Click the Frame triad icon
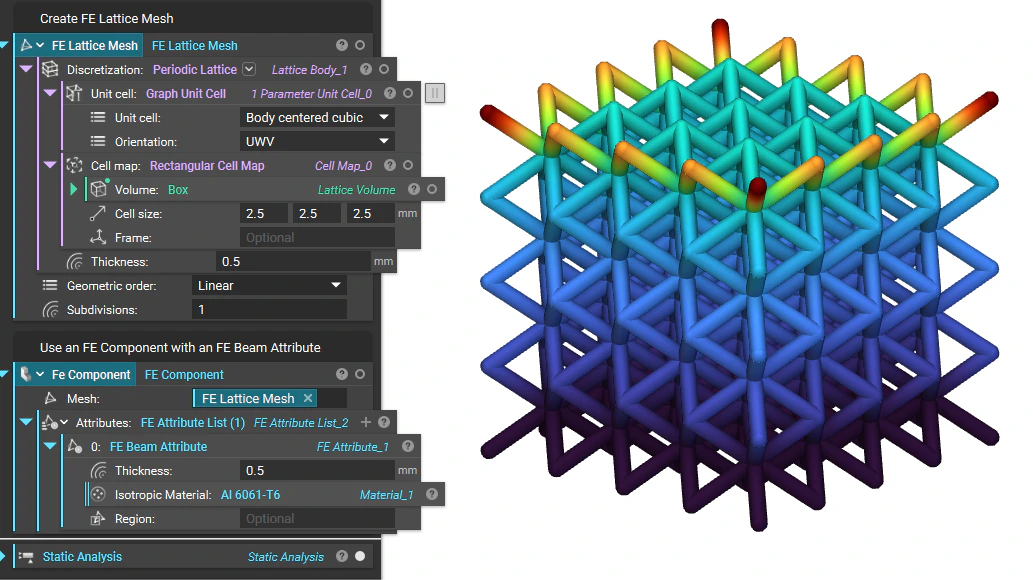 coord(99,237)
